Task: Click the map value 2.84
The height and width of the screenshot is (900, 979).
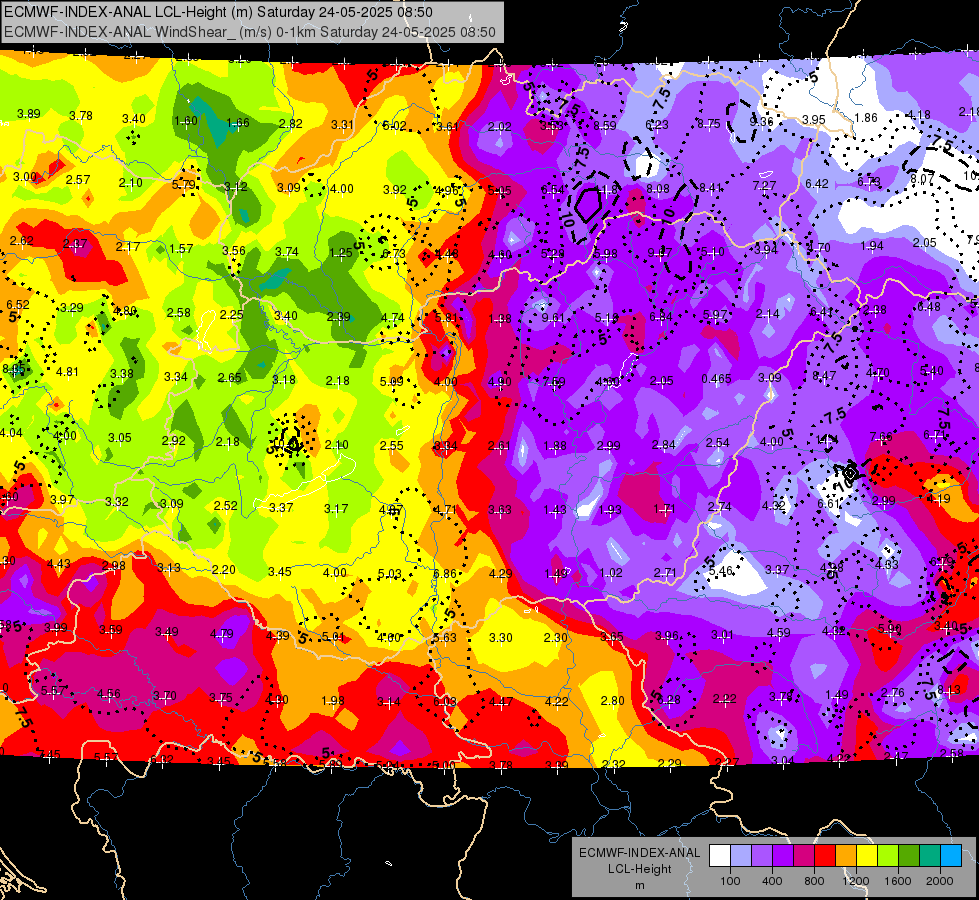Action: (664, 445)
